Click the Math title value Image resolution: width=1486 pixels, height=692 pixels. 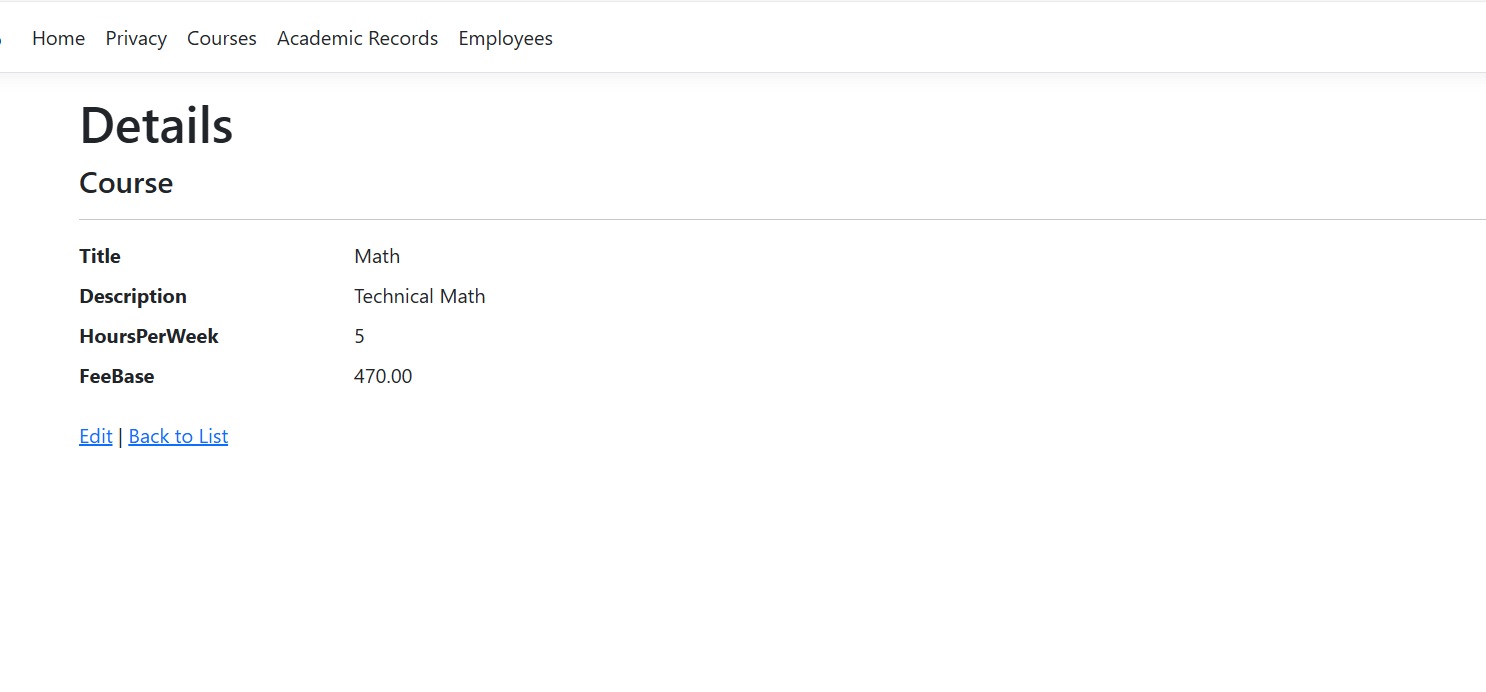click(x=377, y=256)
